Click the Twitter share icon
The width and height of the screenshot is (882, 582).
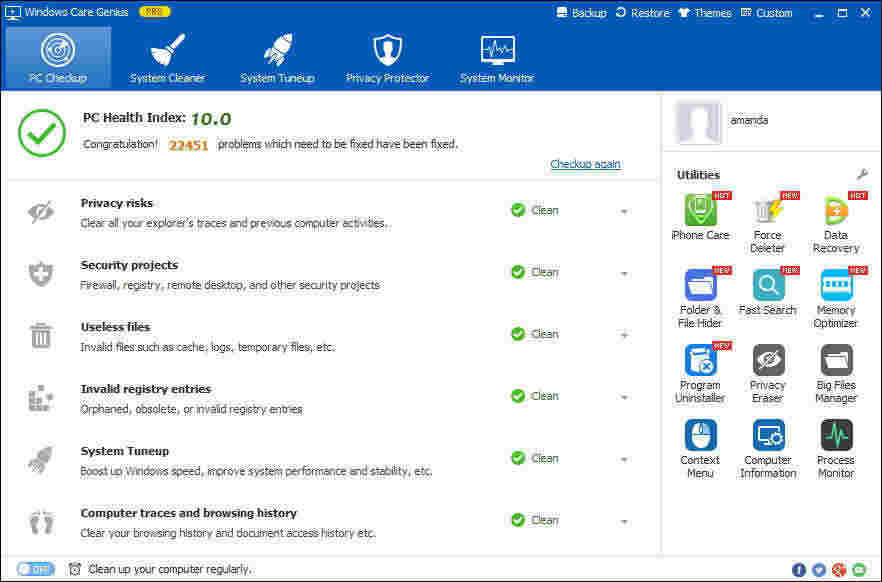pos(818,570)
